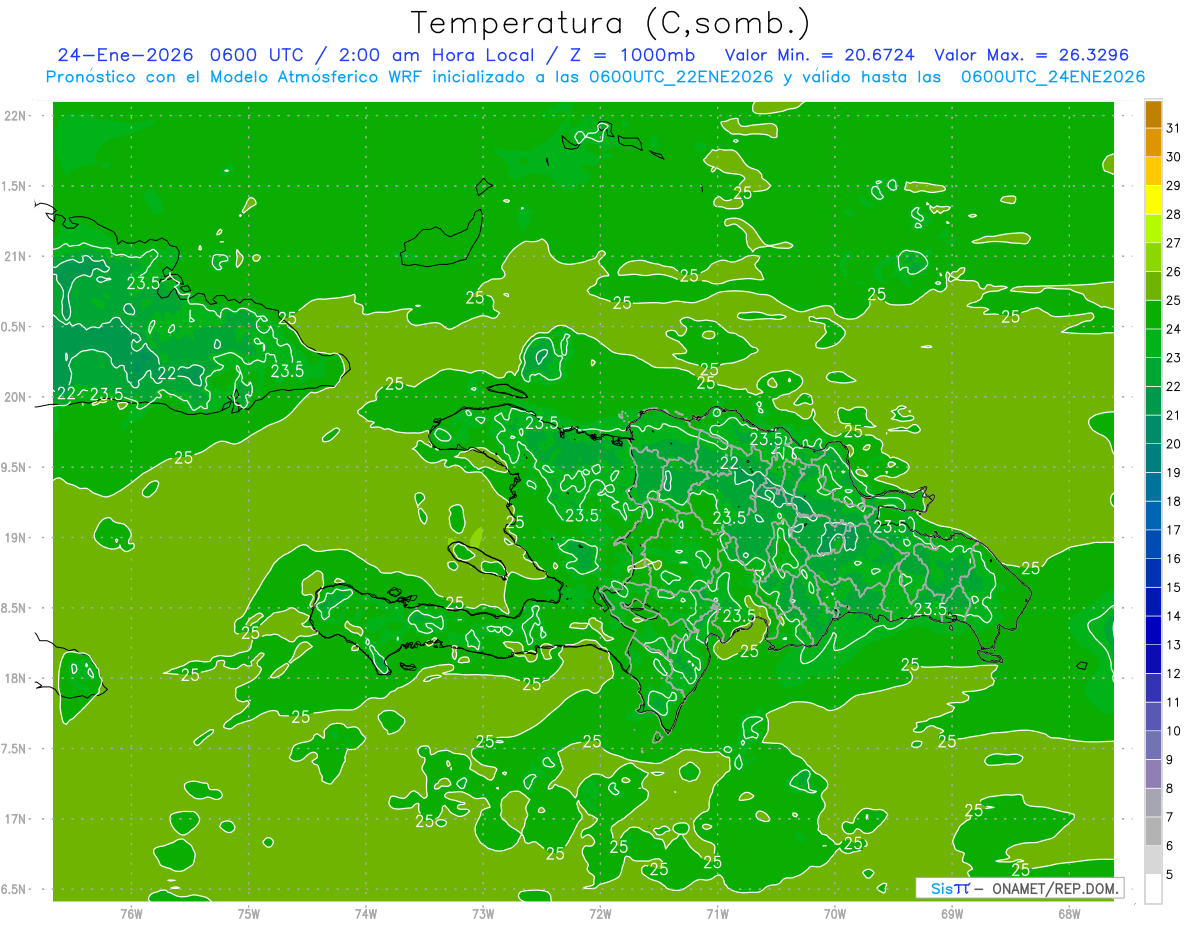Click the "22N" latitude label

[x=15, y=116]
